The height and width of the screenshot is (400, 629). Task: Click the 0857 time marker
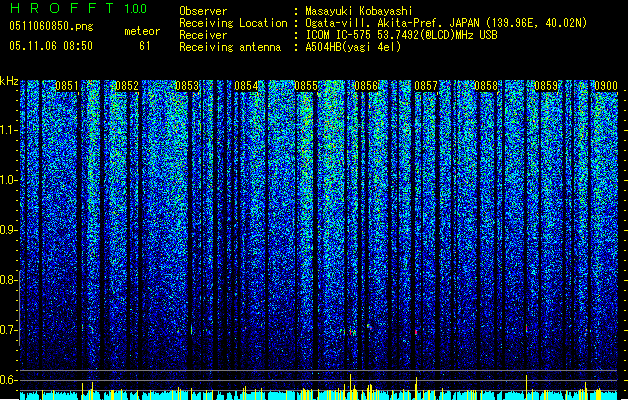click(x=426, y=86)
